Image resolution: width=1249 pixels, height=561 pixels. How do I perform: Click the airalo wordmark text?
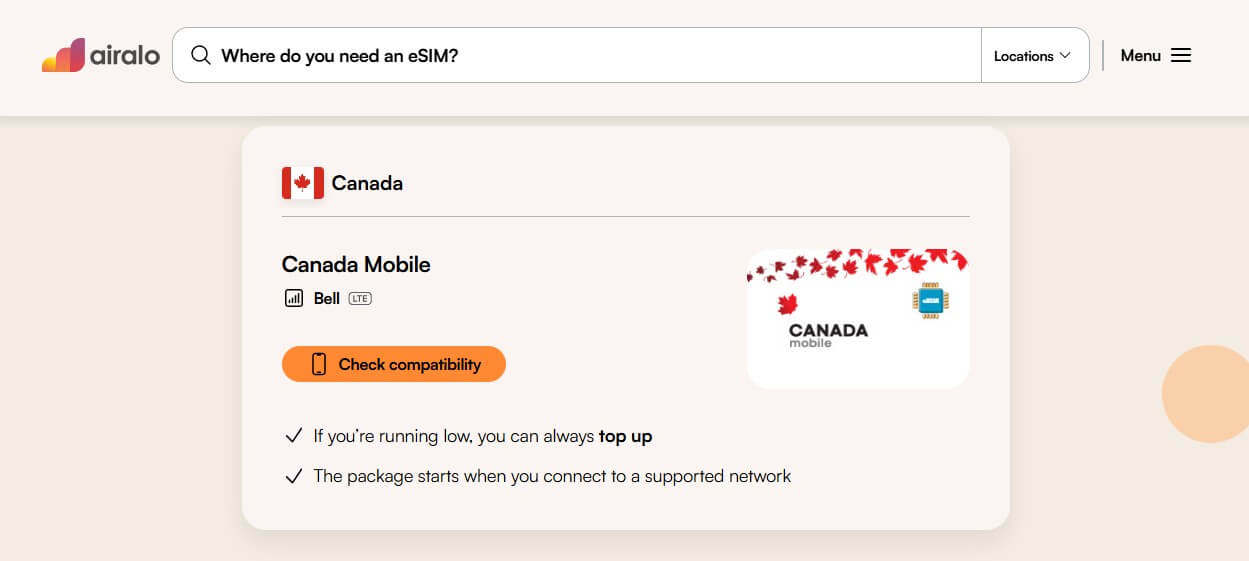tap(125, 56)
